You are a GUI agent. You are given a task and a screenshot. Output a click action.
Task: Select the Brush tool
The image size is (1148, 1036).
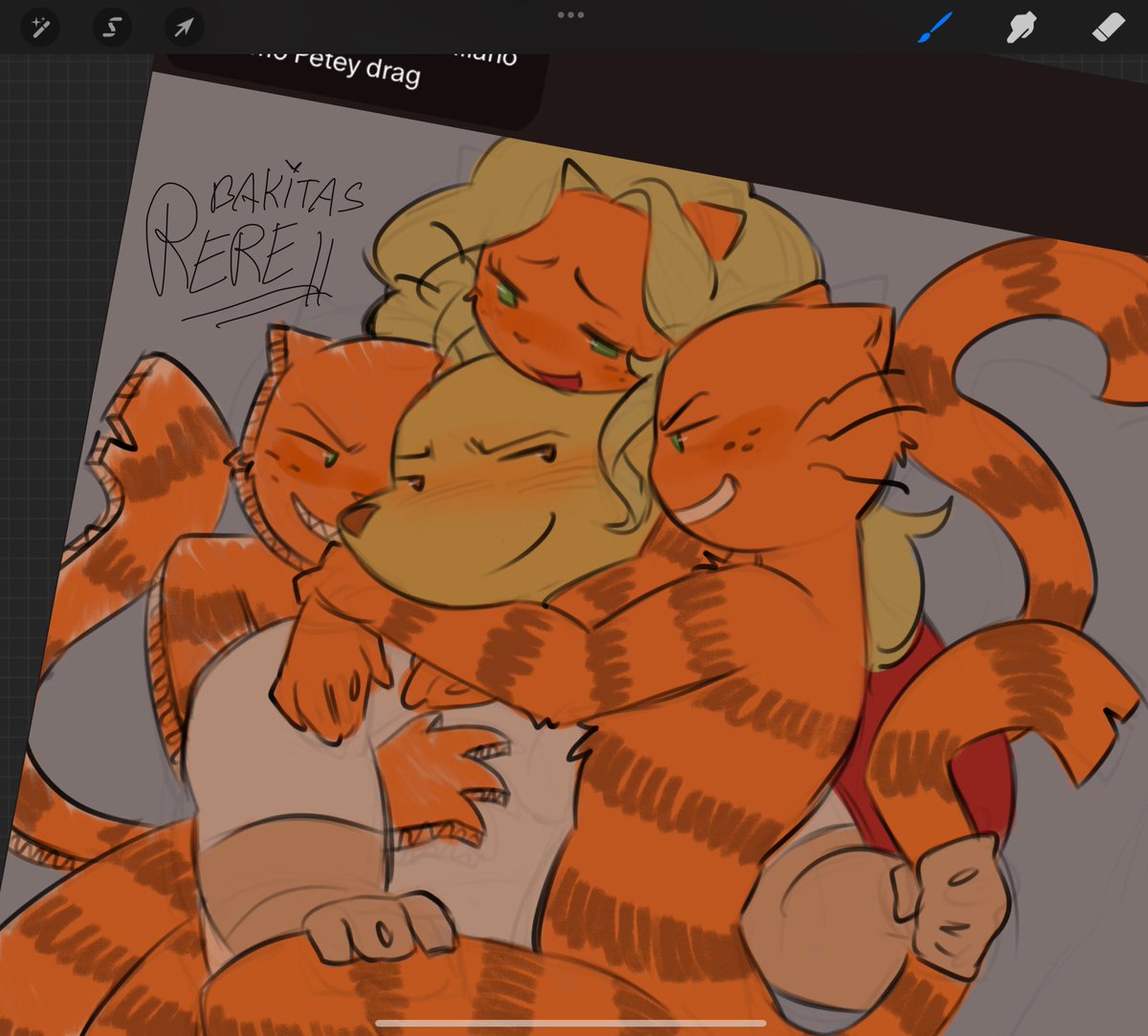pyautogui.click(x=935, y=28)
